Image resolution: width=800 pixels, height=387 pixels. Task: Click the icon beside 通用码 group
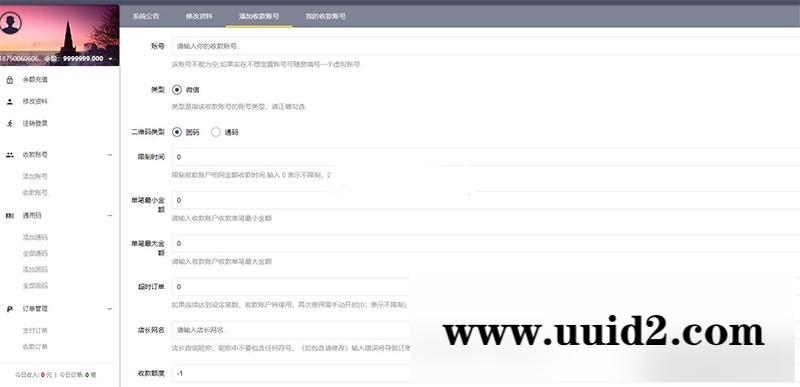pos(10,216)
